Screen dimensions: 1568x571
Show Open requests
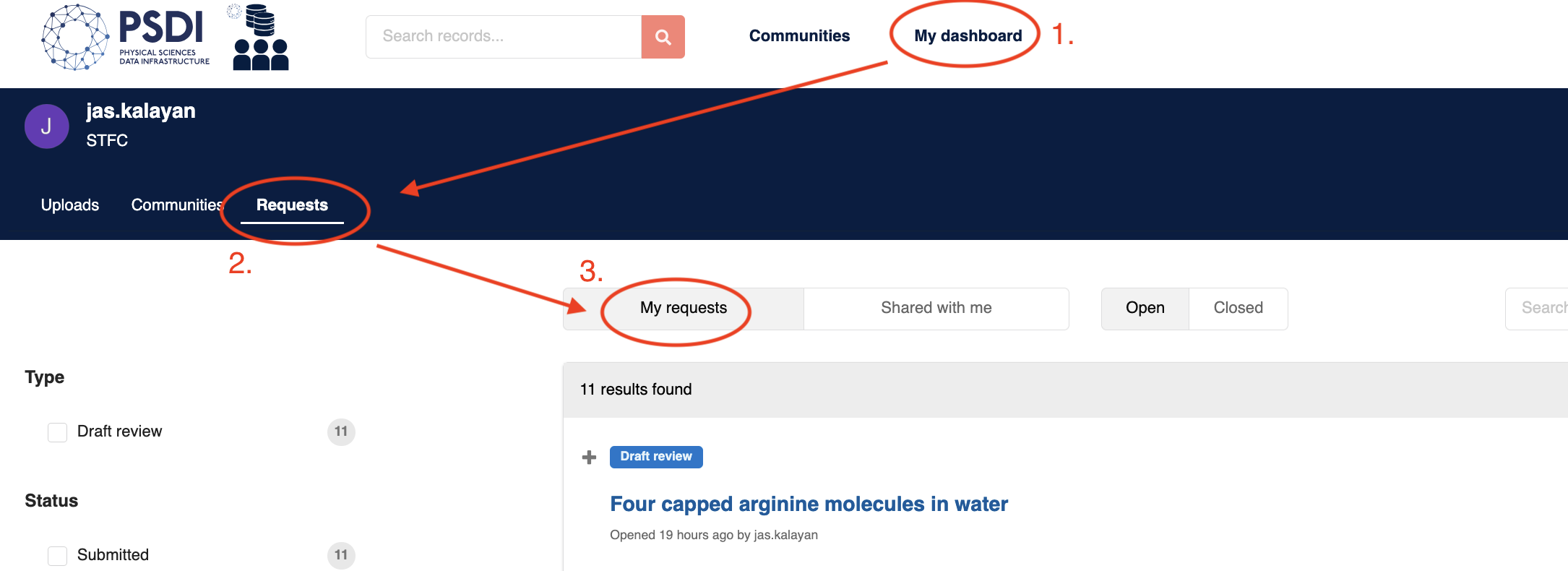(x=1145, y=309)
